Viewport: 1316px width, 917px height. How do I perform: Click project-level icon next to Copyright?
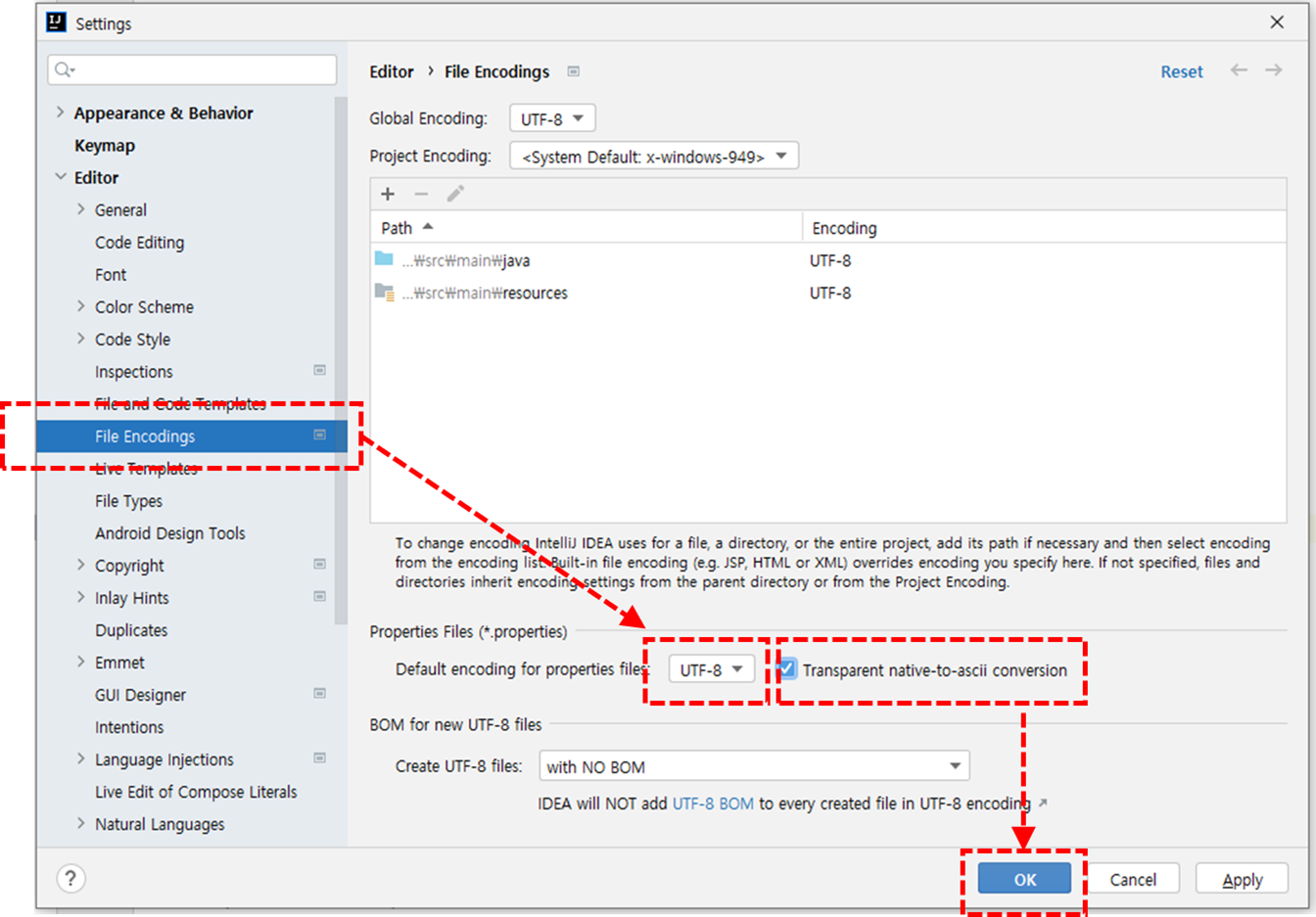pos(319,565)
